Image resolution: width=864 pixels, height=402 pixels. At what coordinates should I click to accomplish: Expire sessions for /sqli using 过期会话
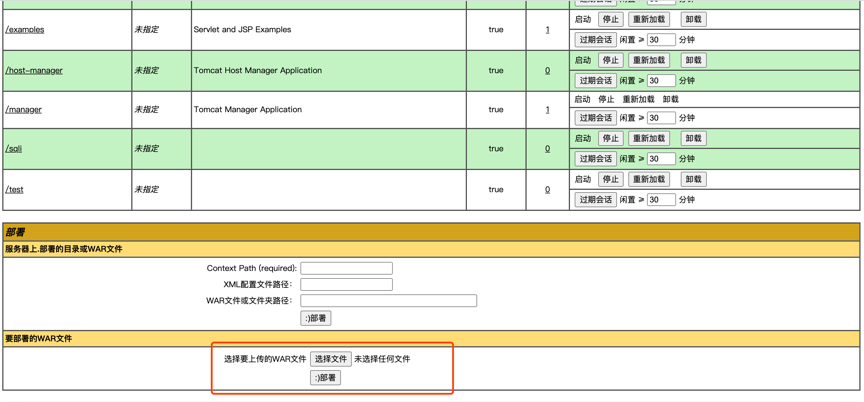(x=595, y=159)
